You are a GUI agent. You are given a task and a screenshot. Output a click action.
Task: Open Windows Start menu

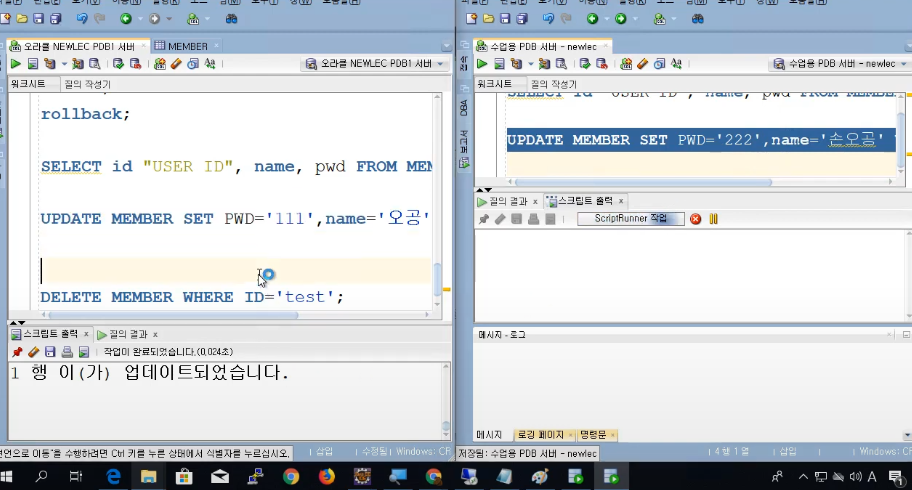(x=6, y=477)
